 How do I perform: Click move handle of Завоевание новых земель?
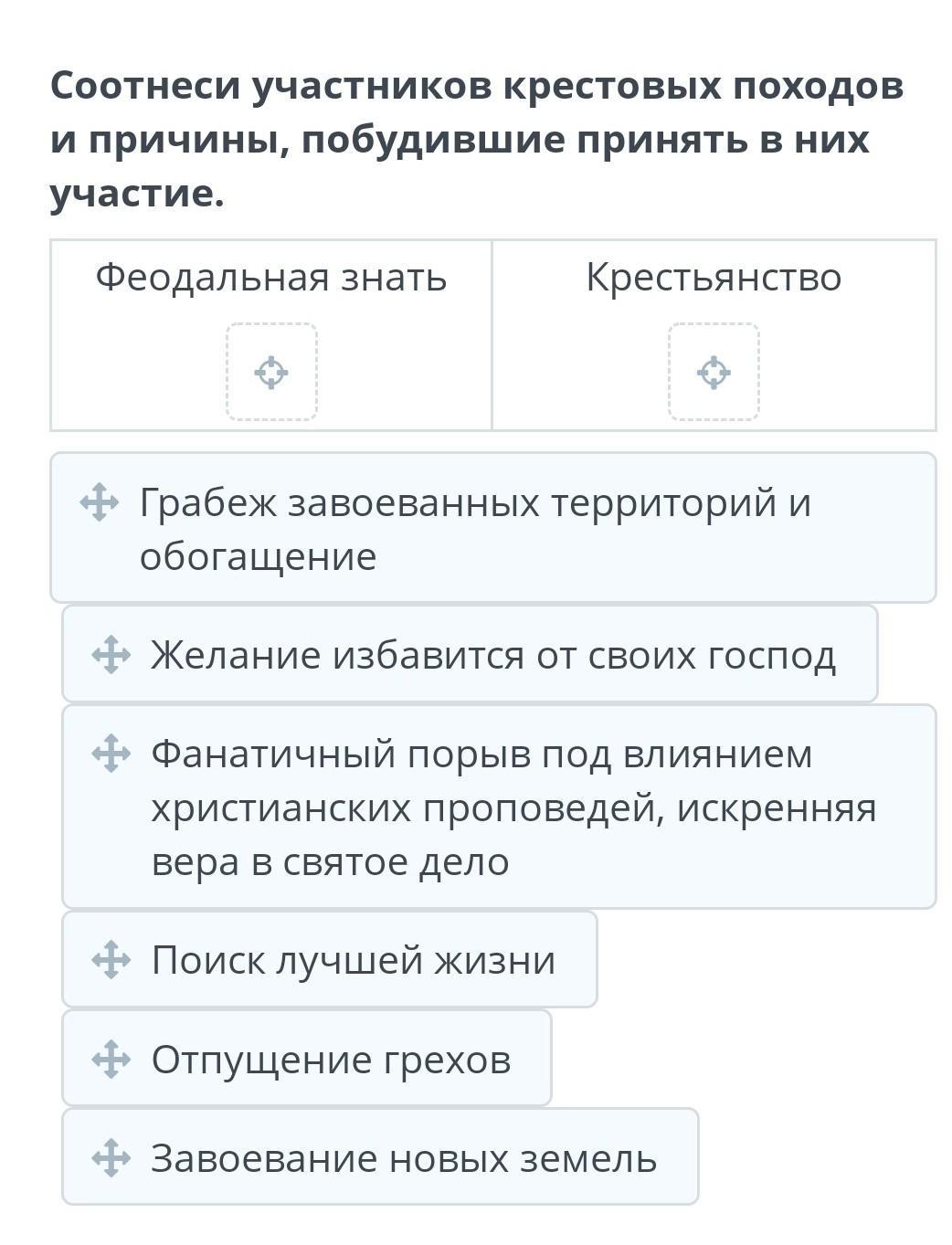click(x=111, y=1158)
